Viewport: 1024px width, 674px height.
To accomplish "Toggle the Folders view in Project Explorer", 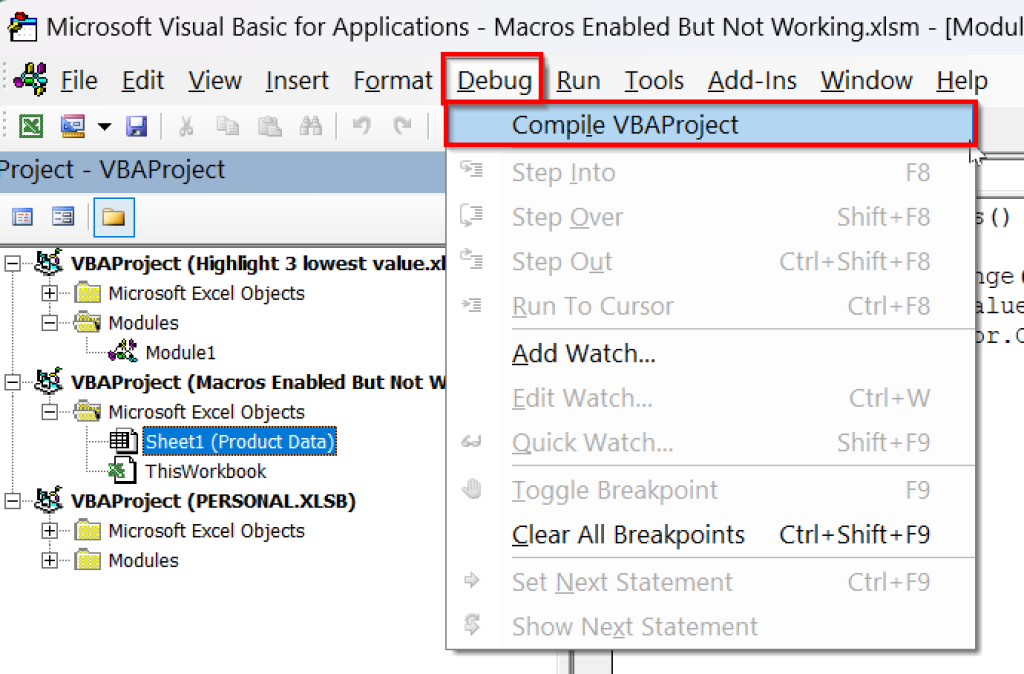I will pos(113,217).
